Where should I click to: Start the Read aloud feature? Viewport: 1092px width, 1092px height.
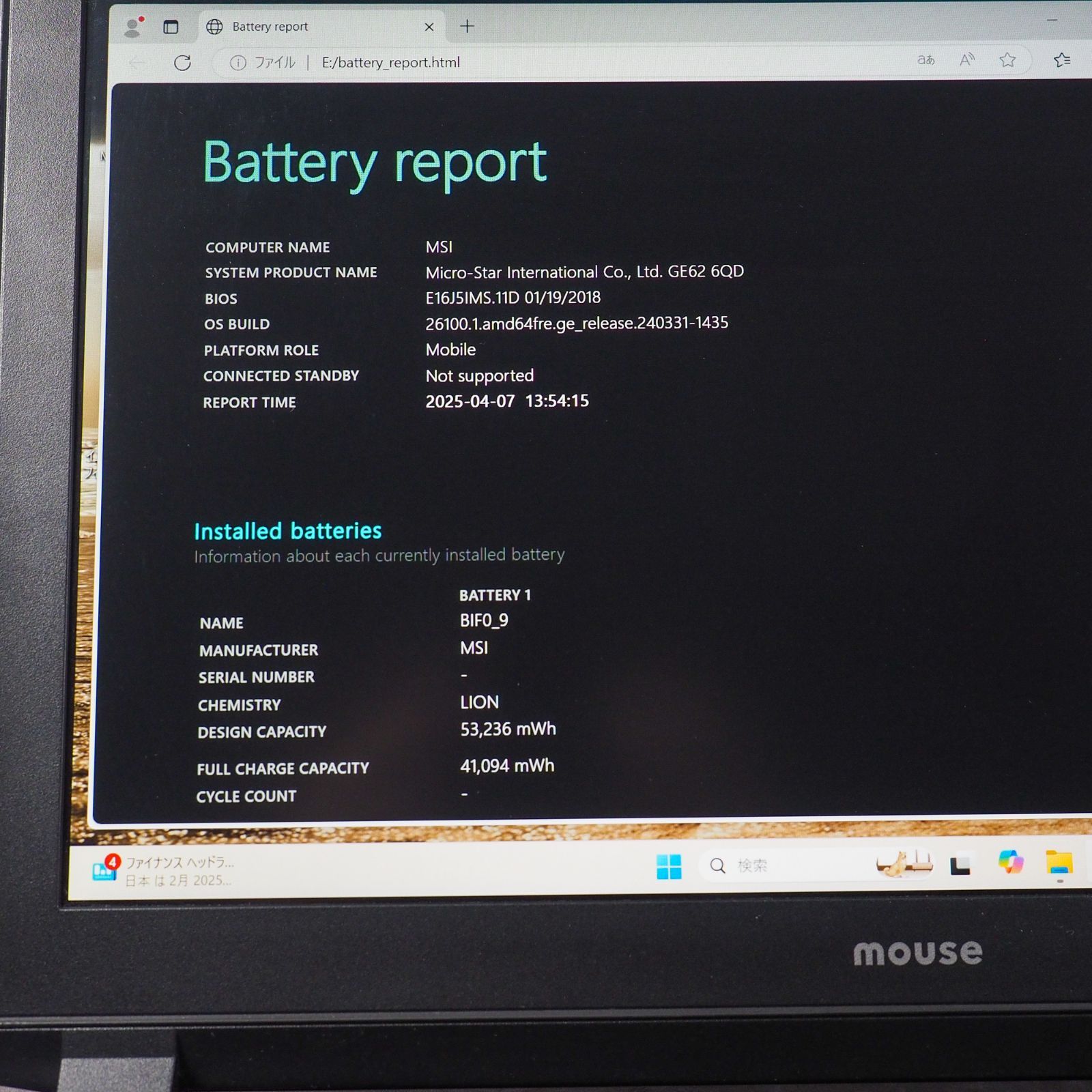click(966, 60)
